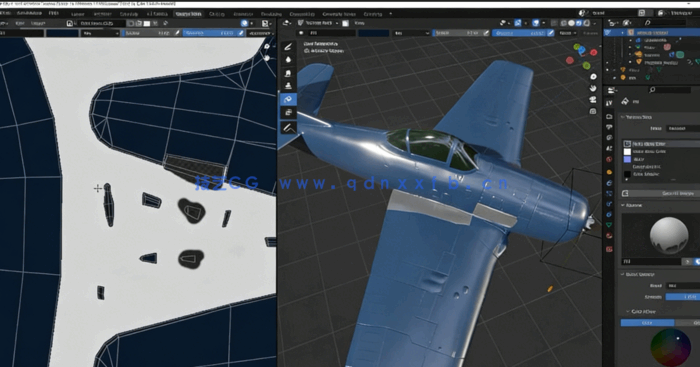
Task: Open the Render properties tab
Action: click(x=609, y=116)
